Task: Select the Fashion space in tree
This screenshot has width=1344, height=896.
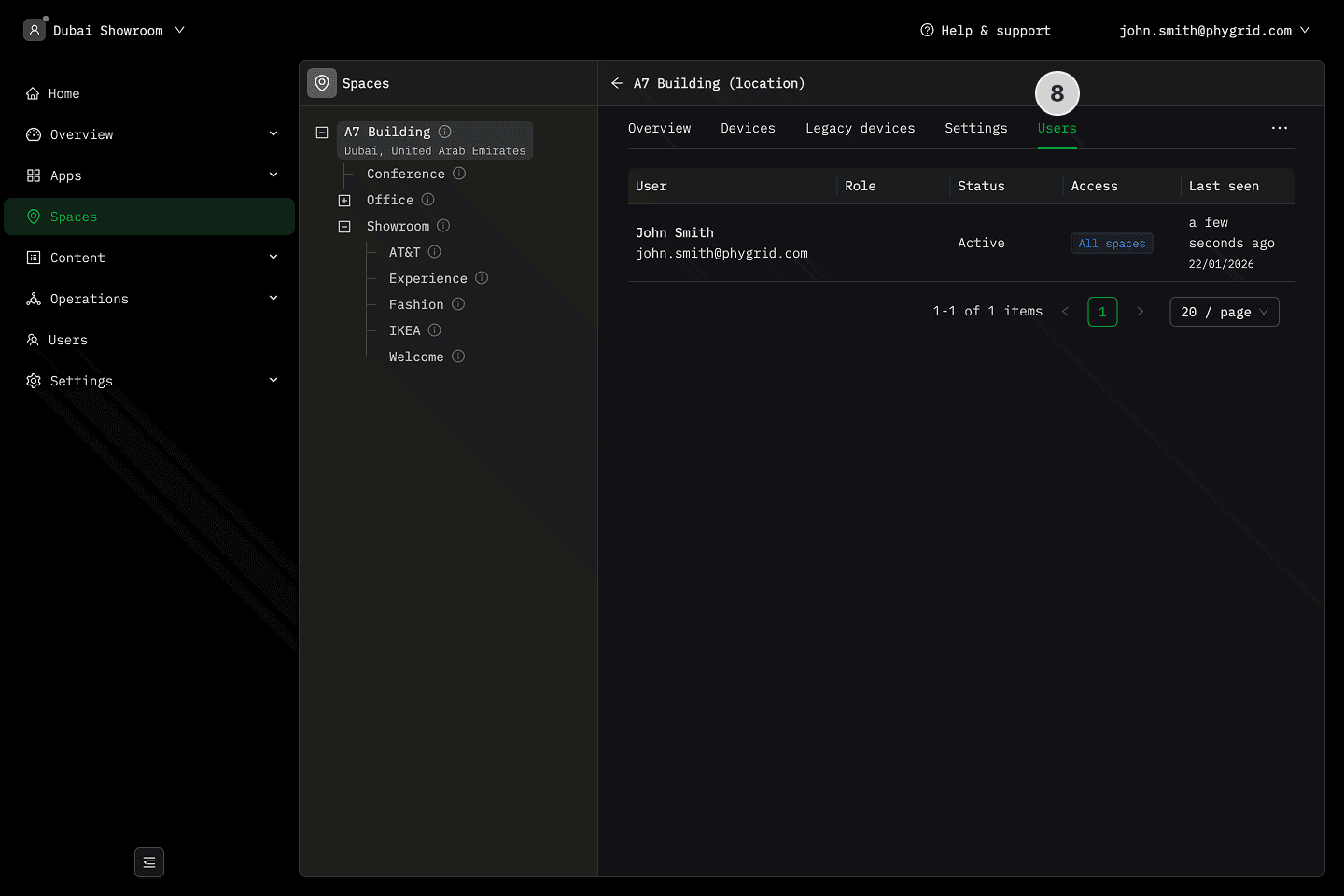Action: [416, 304]
